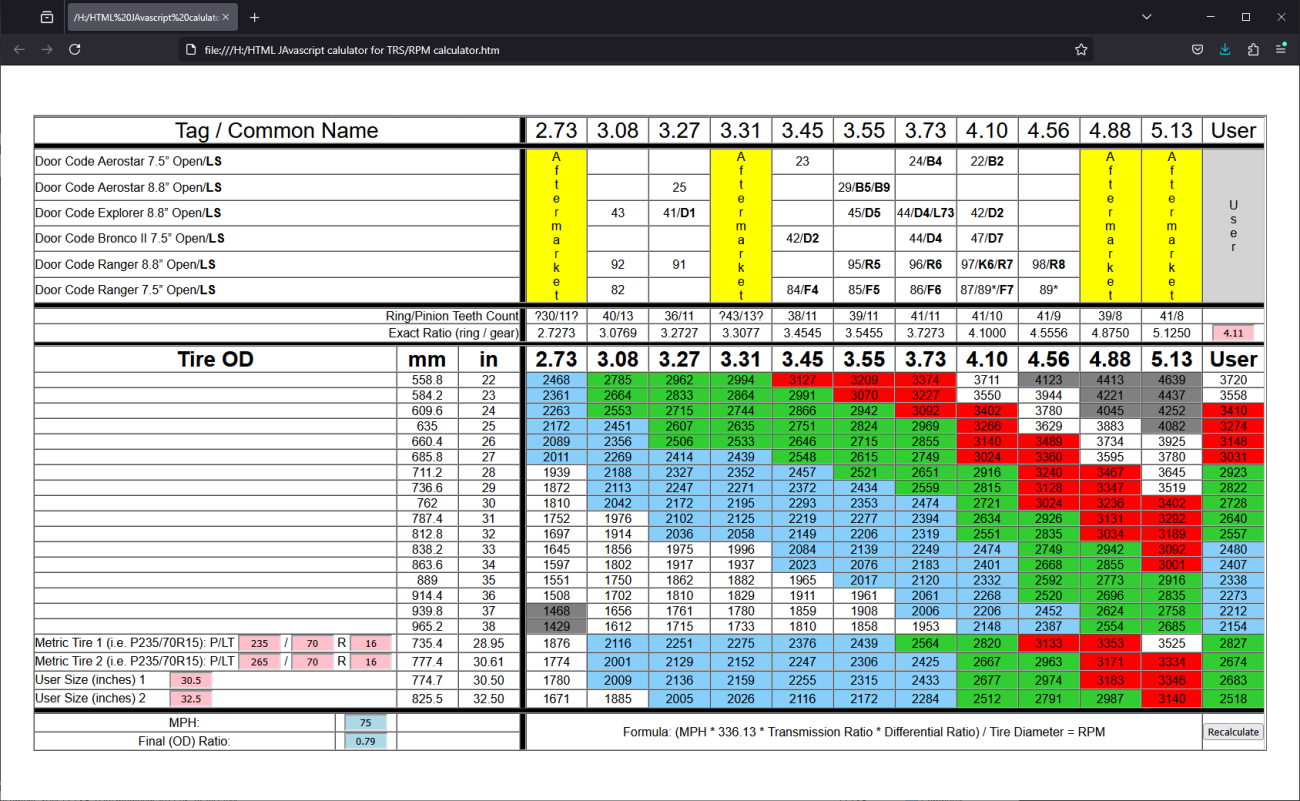Open the browser application menu
Screen dimensions: 1300x801
point(1281,49)
